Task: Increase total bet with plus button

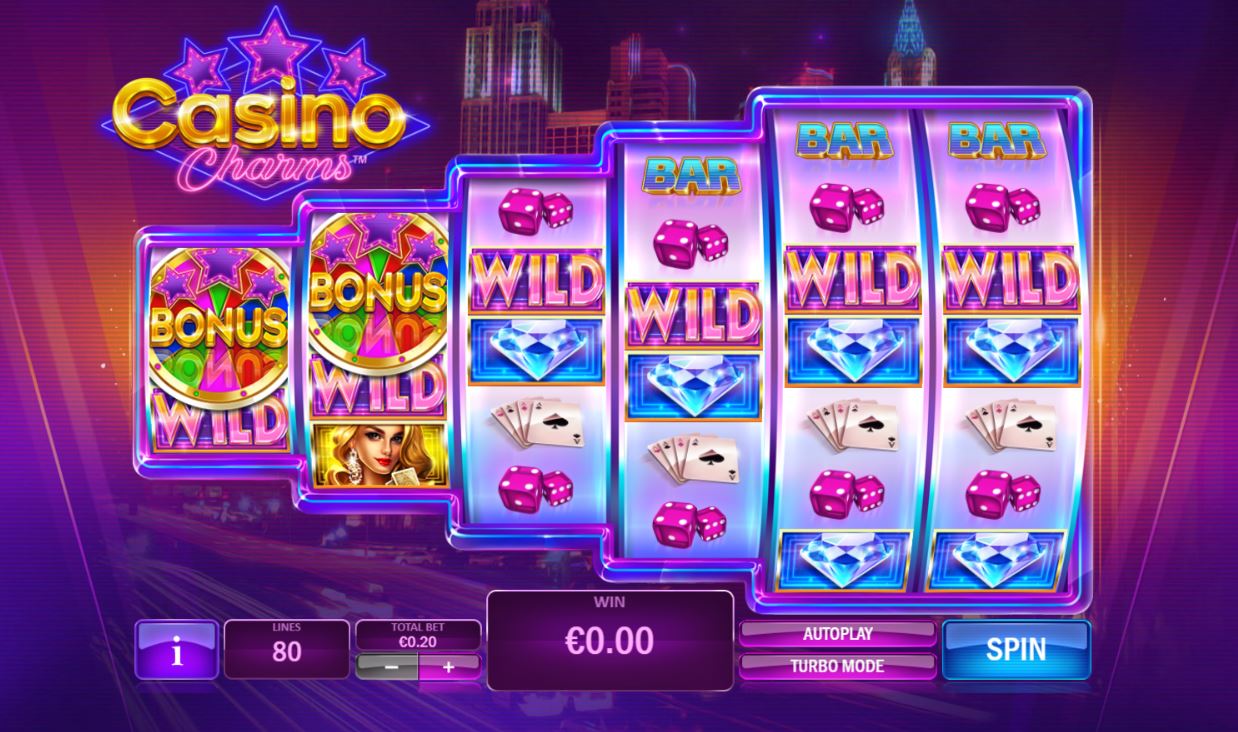Action: pos(449,667)
